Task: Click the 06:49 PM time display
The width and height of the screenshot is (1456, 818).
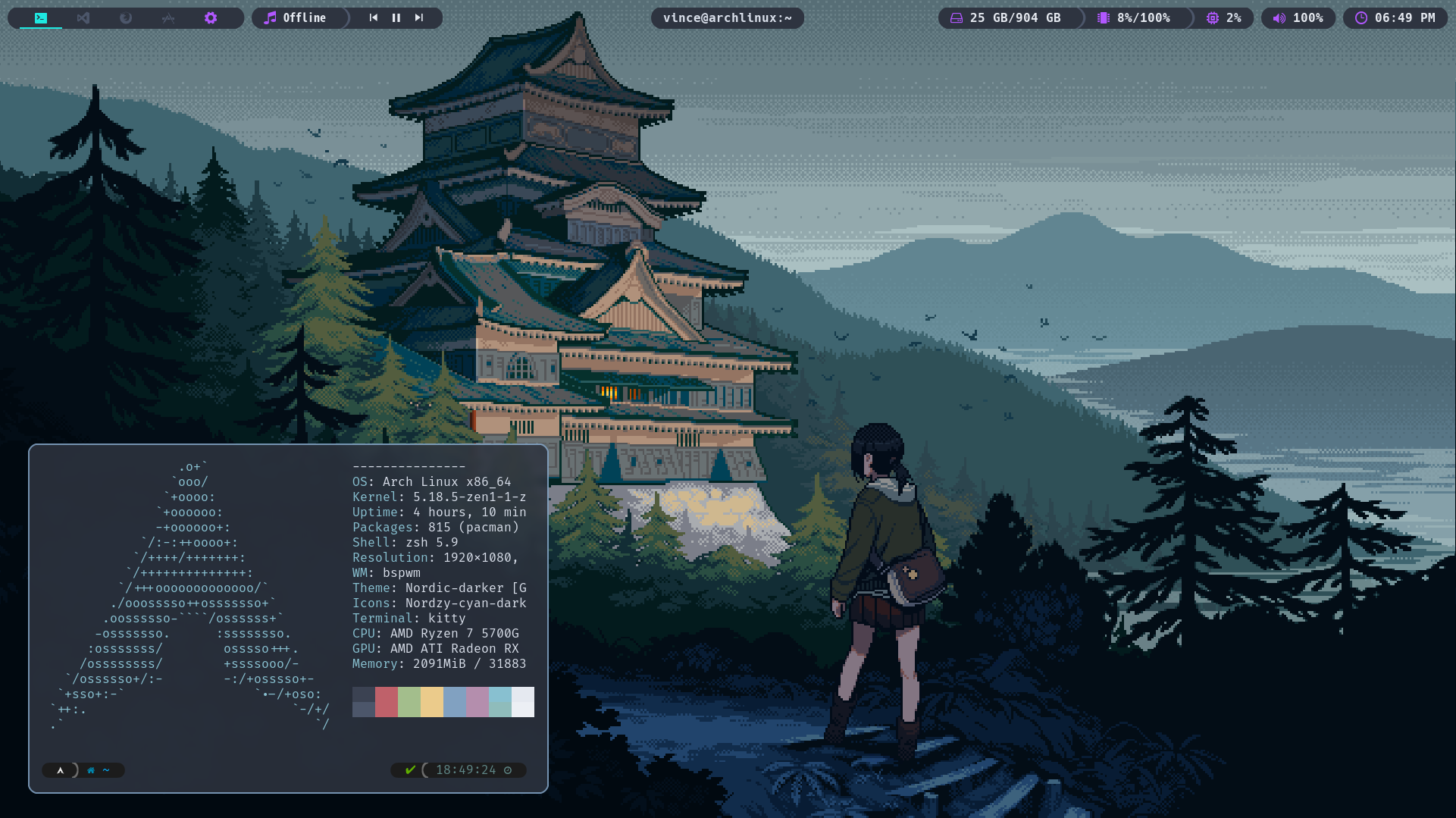Action: pos(1405,17)
